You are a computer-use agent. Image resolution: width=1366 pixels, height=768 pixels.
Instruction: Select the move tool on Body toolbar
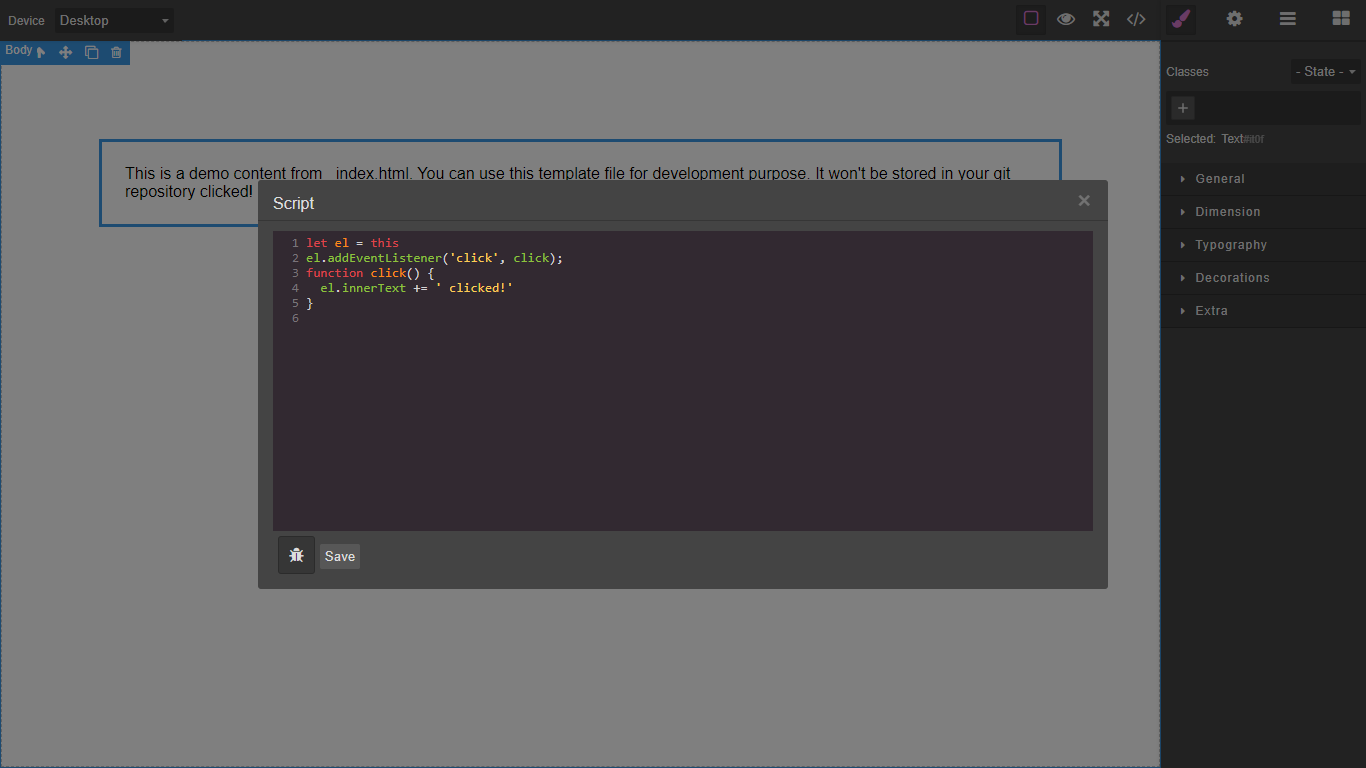pos(65,51)
